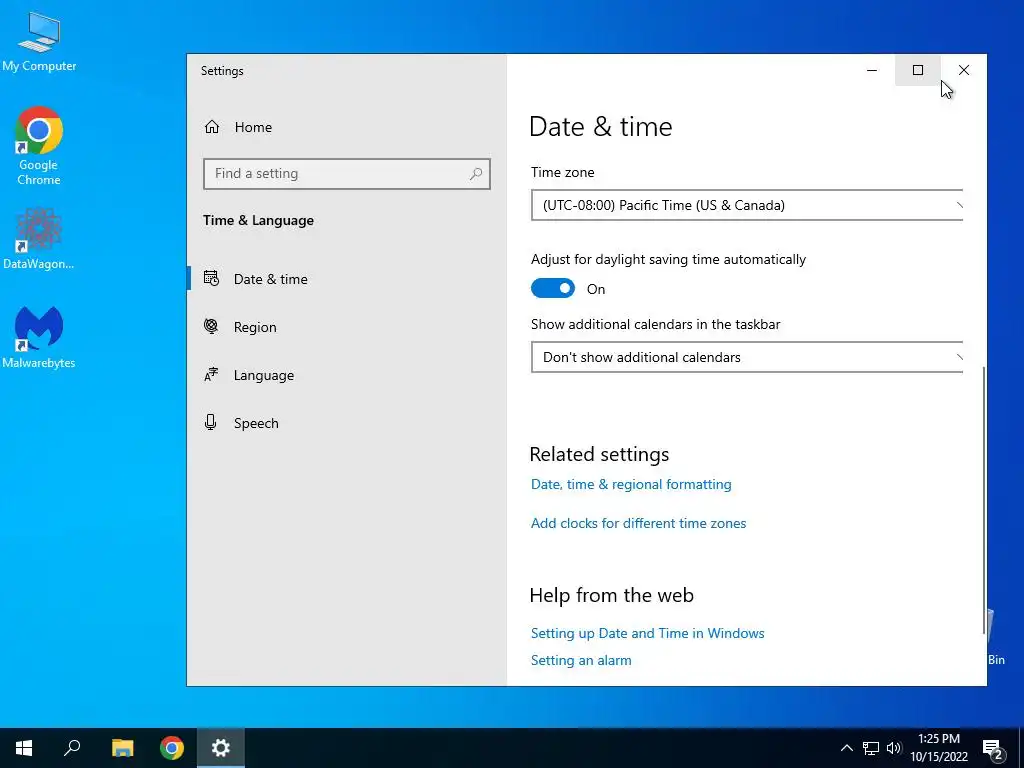This screenshot has width=1024, height=768.
Task: Click the Find a setting search box
Action: (347, 174)
